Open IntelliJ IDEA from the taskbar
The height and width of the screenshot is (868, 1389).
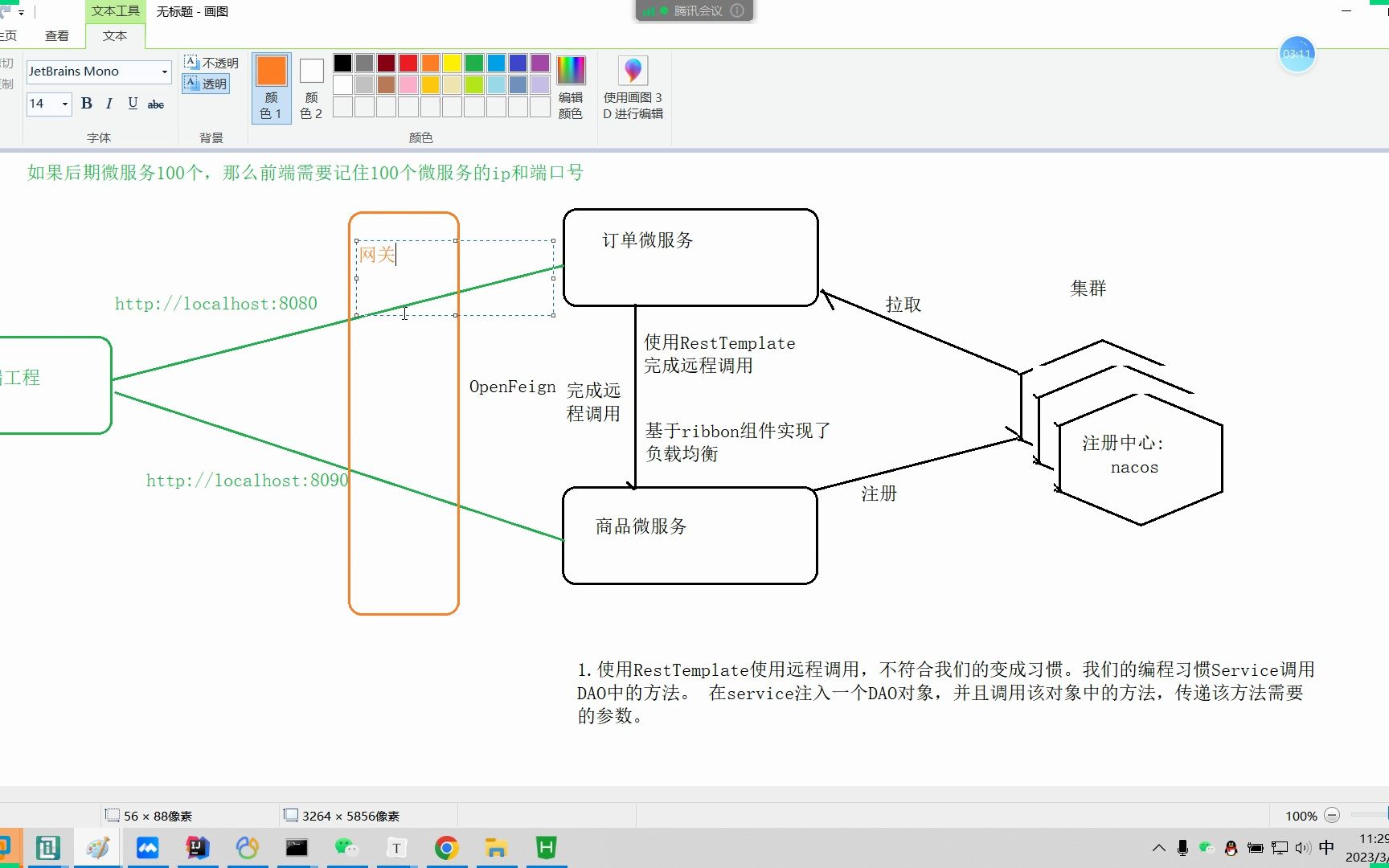[197, 848]
